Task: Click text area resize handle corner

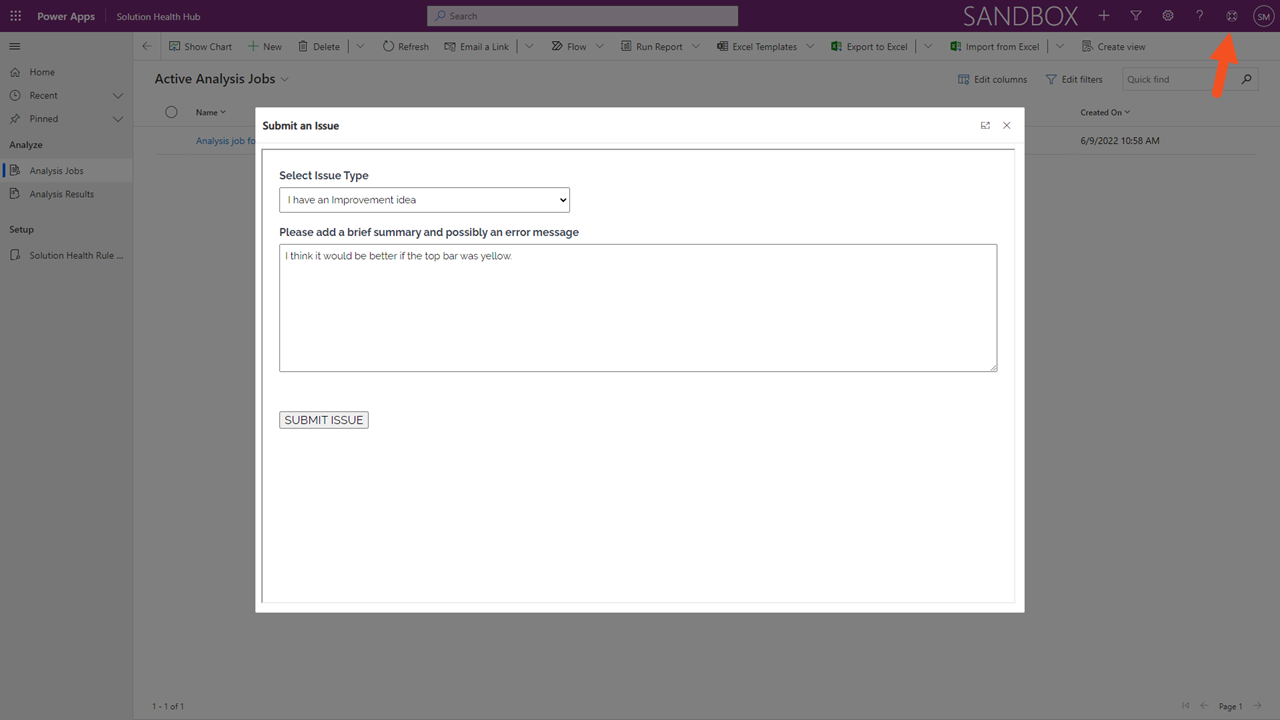Action: 993,367
